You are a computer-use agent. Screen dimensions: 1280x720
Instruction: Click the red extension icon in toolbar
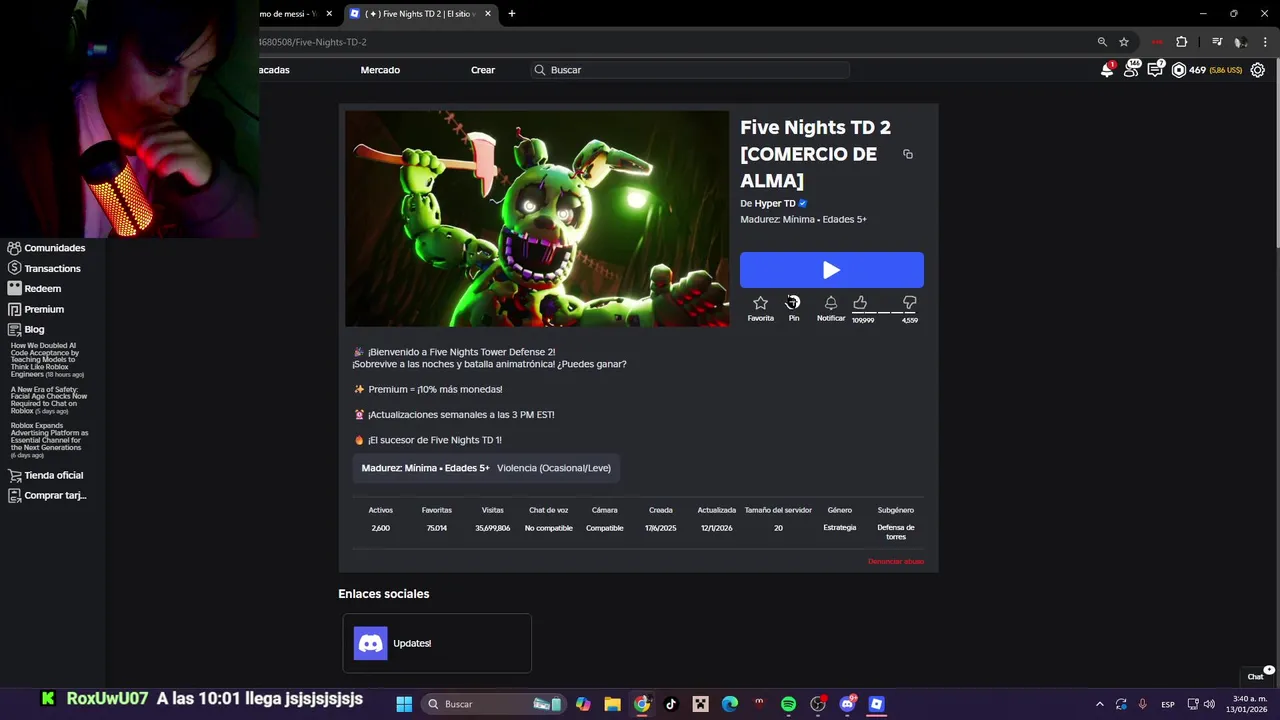click(x=1157, y=42)
